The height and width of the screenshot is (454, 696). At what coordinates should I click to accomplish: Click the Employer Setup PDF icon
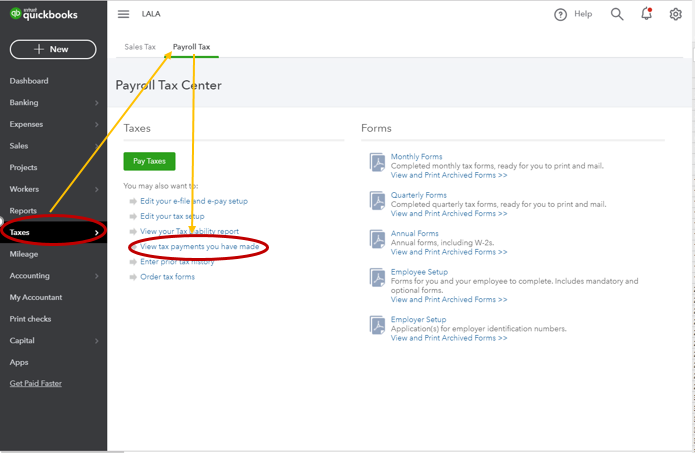click(377, 325)
